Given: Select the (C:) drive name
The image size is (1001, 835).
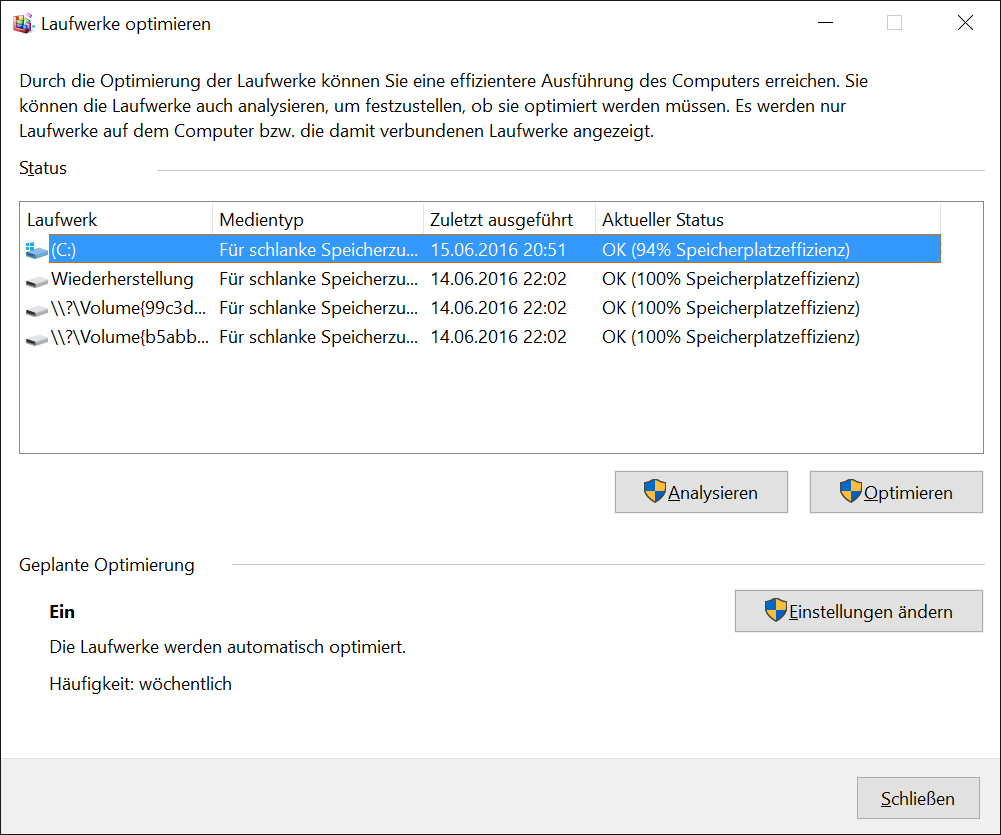Looking at the screenshot, I should click(63, 250).
